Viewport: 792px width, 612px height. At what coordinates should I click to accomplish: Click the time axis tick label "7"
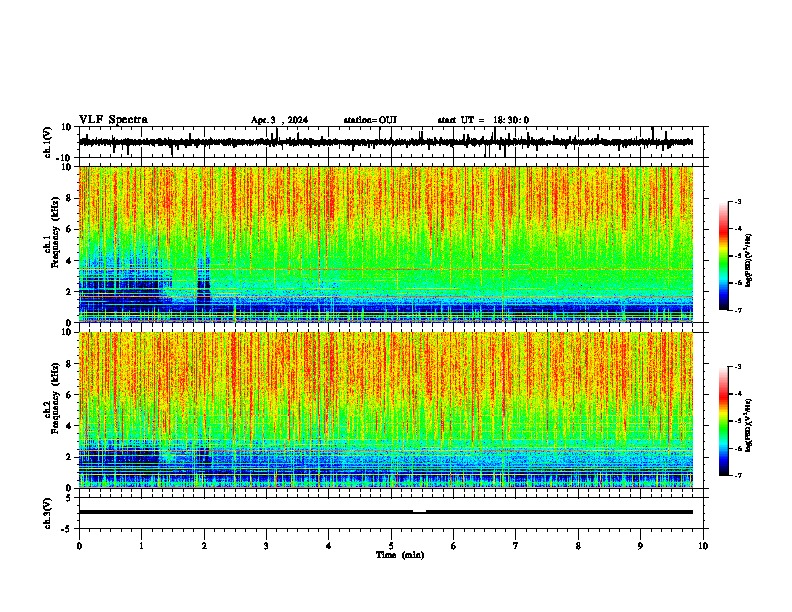click(516, 546)
